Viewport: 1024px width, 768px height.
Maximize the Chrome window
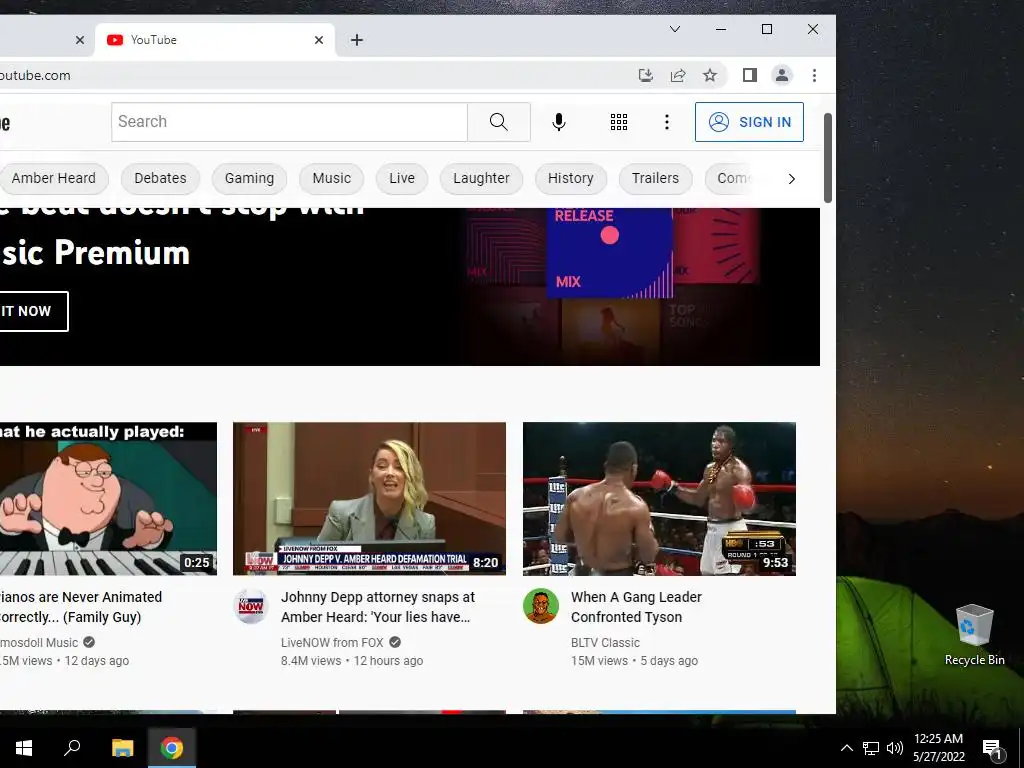point(767,29)
